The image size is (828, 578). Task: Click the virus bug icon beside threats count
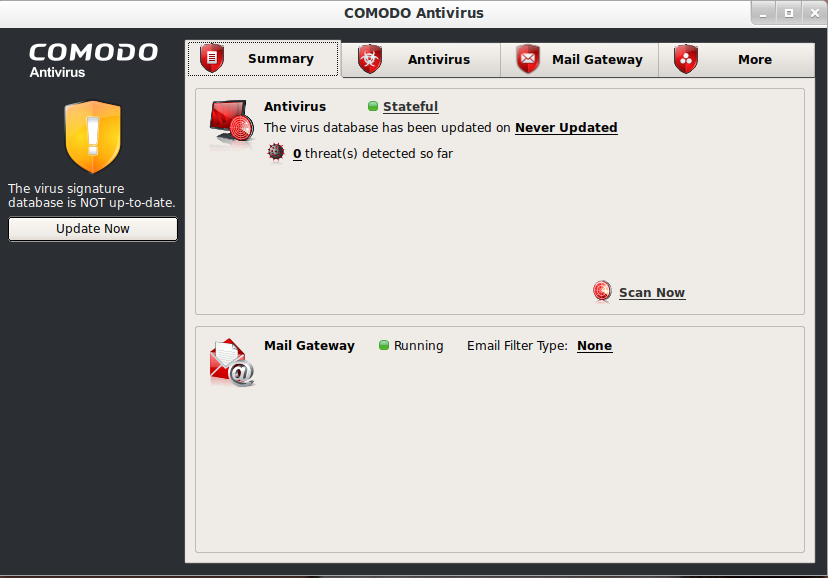276,153
